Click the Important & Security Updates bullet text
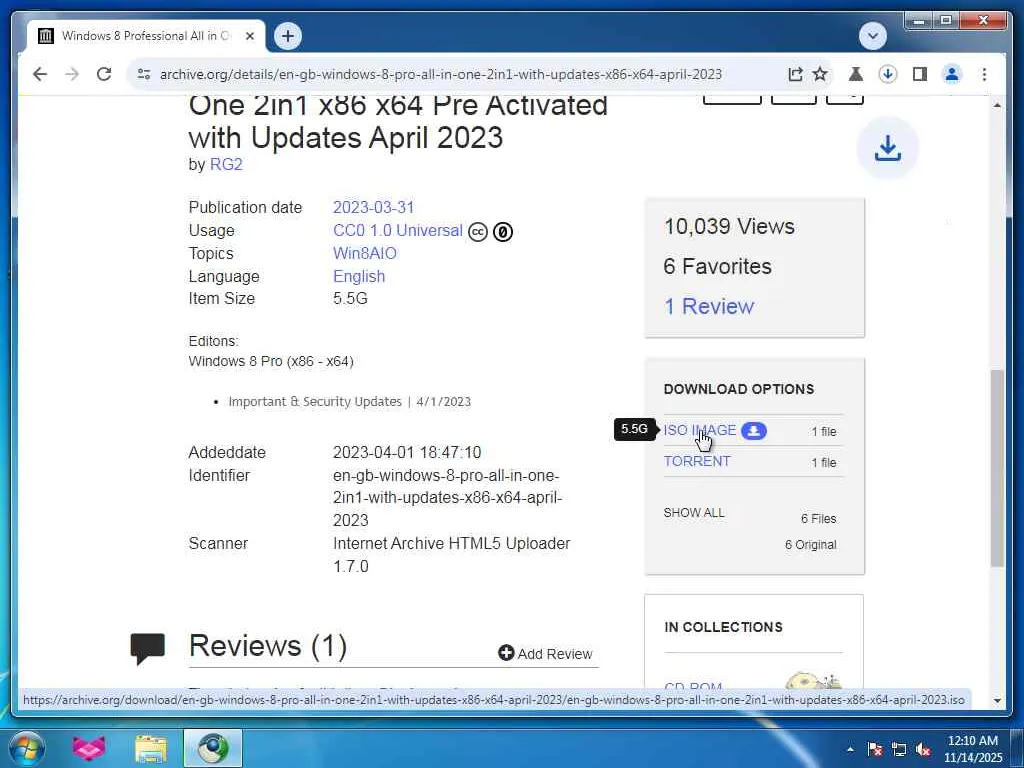The height and width of the screenshot is (768, 1024). point(349,402)
